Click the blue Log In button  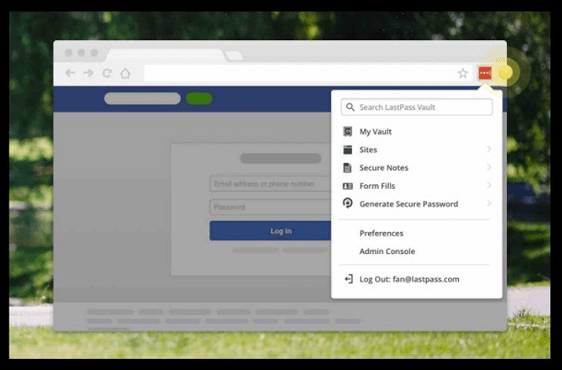[x=270, y=231]
